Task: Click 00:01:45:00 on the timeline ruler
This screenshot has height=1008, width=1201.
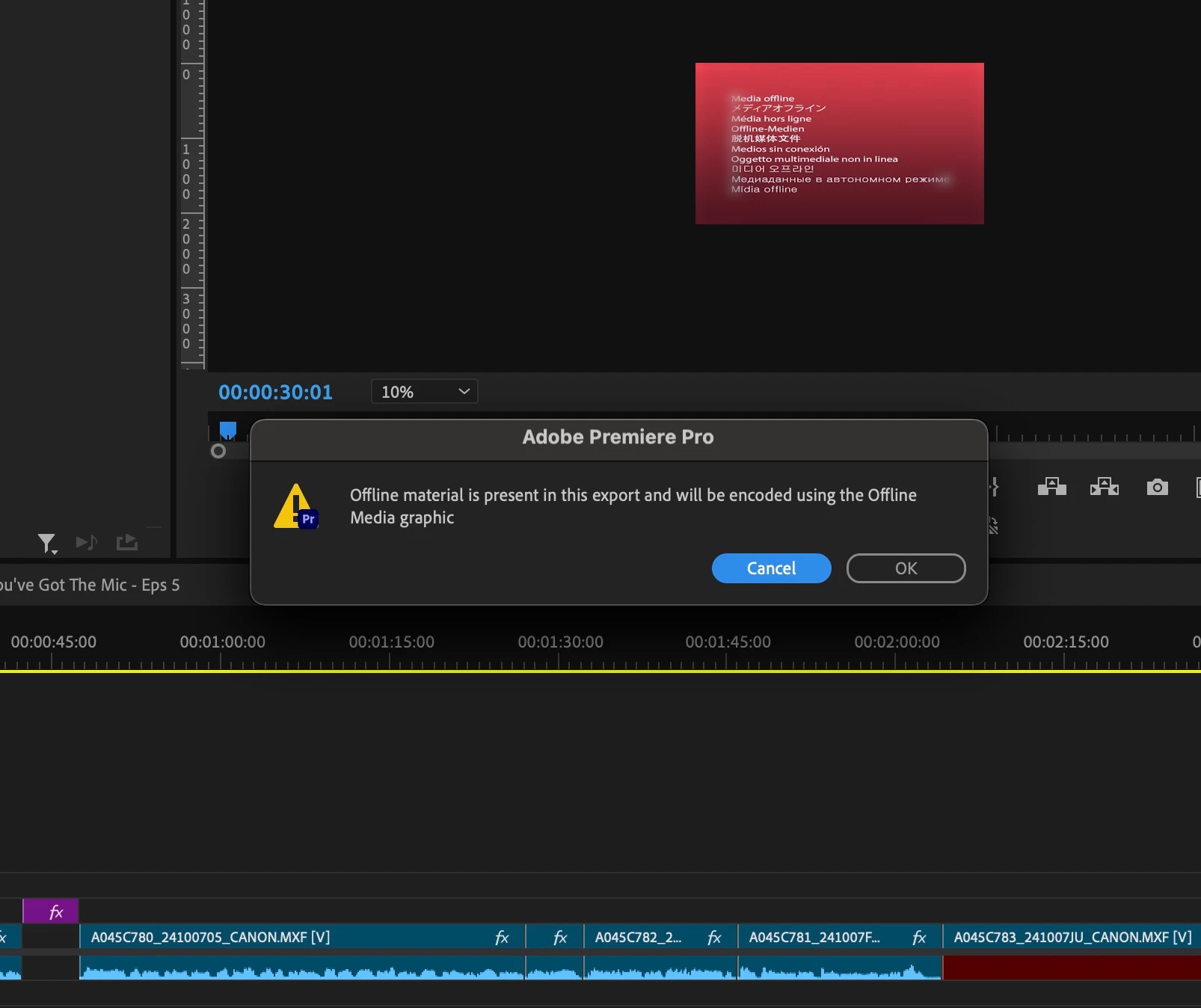Action: click(x=728, y=642)
